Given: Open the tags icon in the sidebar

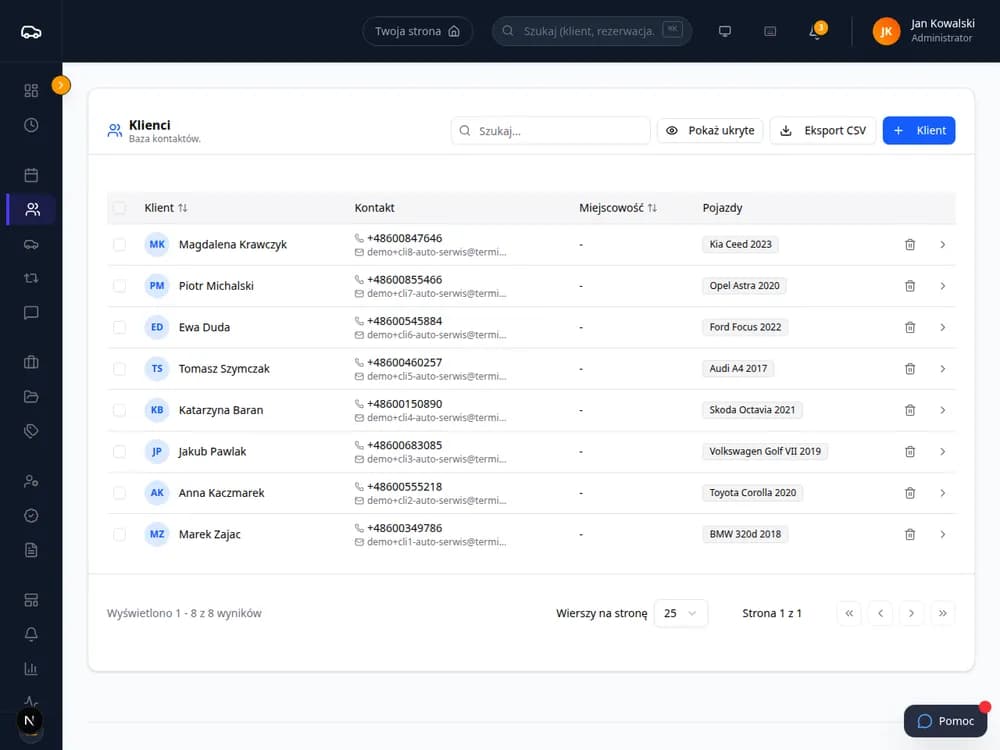Looking at the screenshot, I should tap(31, 431).
